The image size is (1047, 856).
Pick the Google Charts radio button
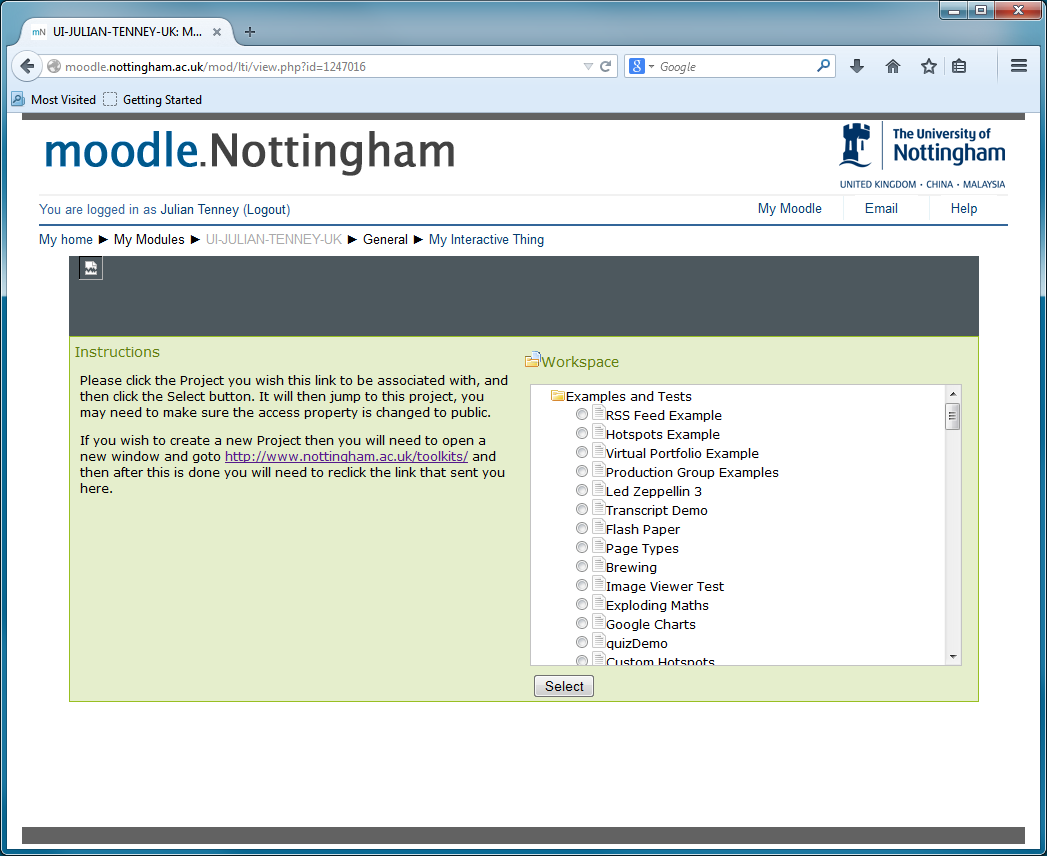582,623
